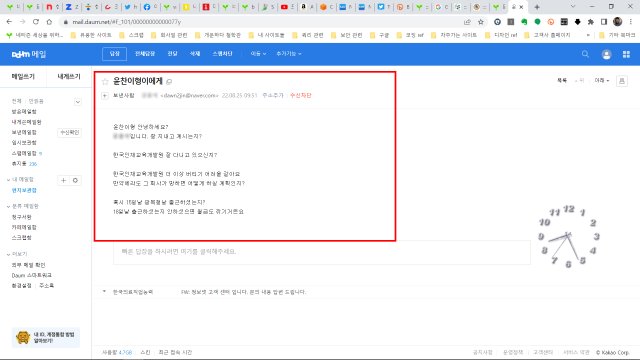This screenshot has width=640, height=360.
Task: Open the 내게쓰기 tab
Action: [x=69, y=76]
